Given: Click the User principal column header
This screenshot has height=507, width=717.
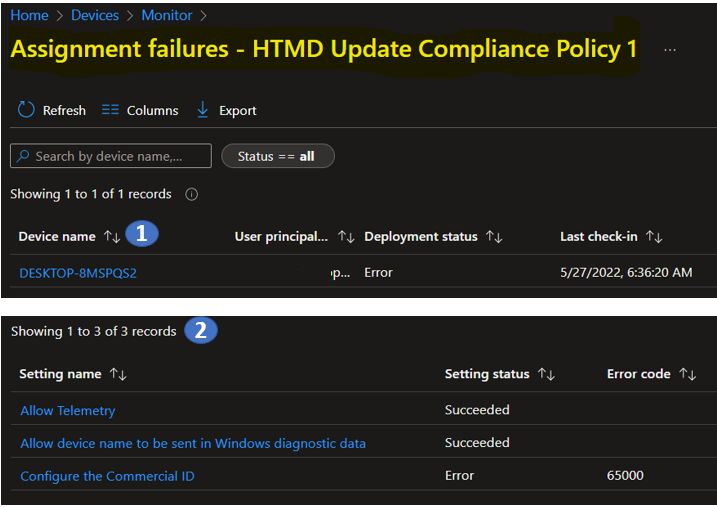Looking at the screenshot, I should click(x=281, y=236).
